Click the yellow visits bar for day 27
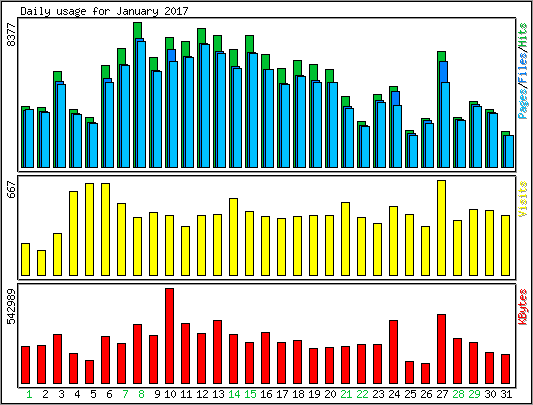The width and height of the screenshot is (533, 405). [441, 228]
